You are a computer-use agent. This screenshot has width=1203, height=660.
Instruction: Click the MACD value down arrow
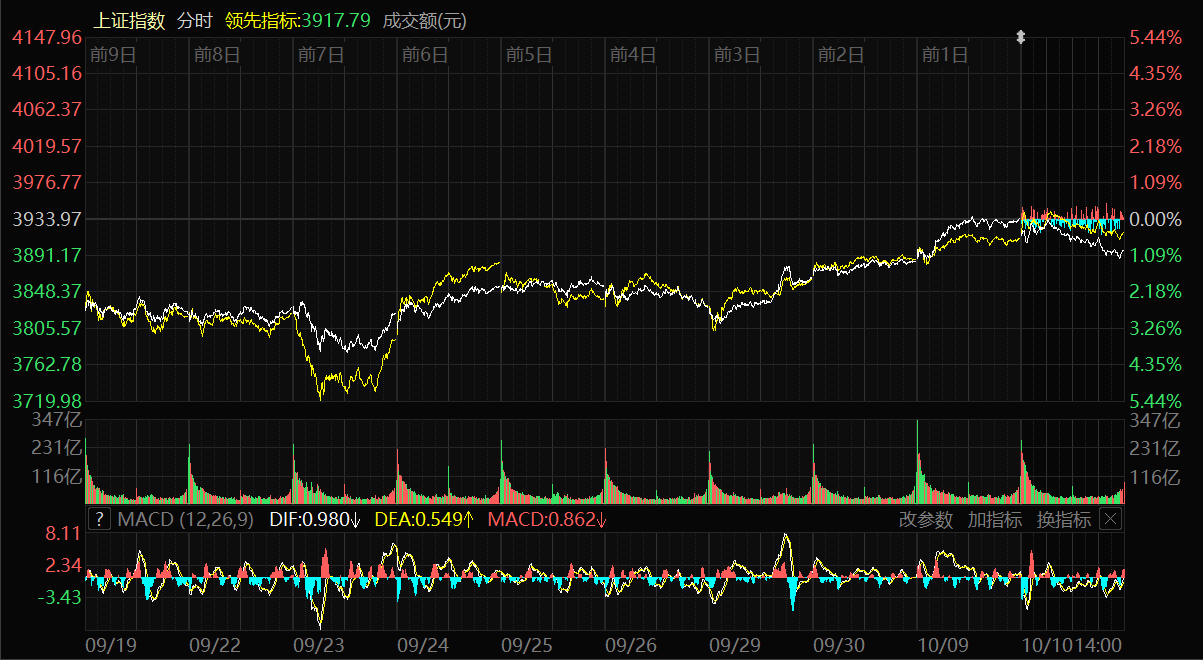tap(602, 519)
